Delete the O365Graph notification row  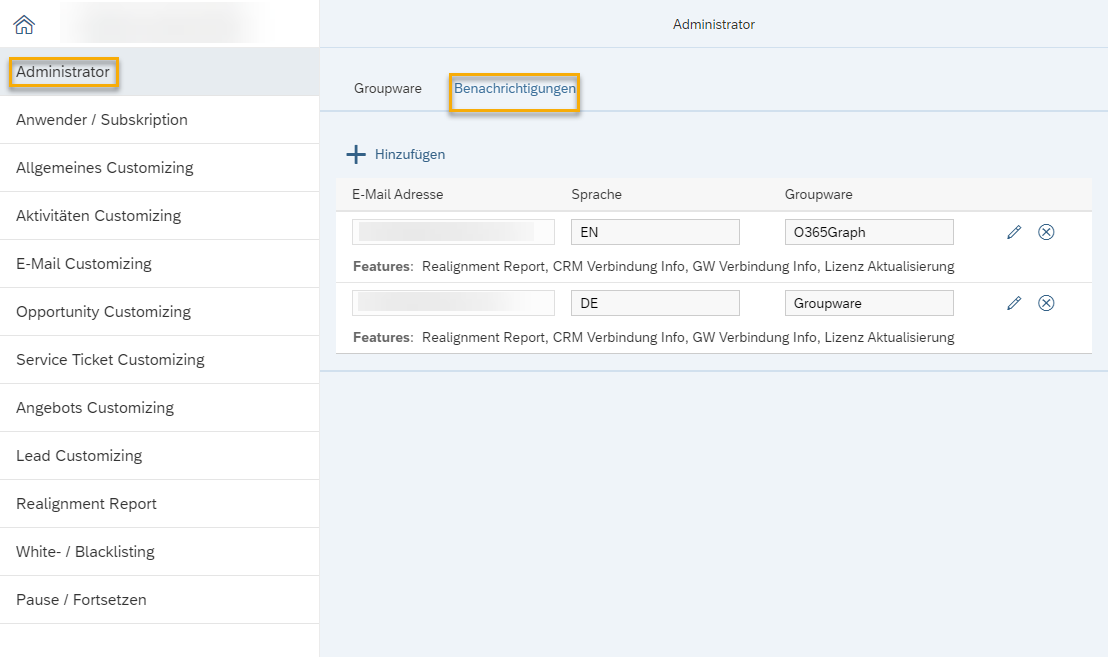coord(1046,232)
